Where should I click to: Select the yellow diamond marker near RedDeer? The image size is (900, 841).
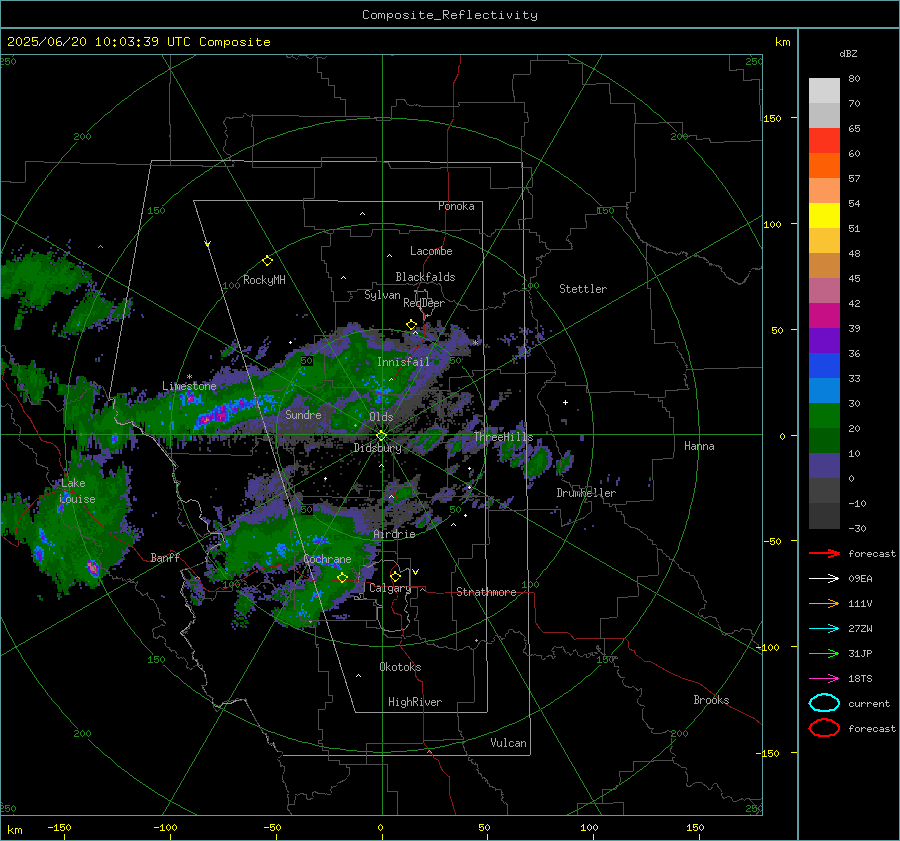(x=411, y=325)
